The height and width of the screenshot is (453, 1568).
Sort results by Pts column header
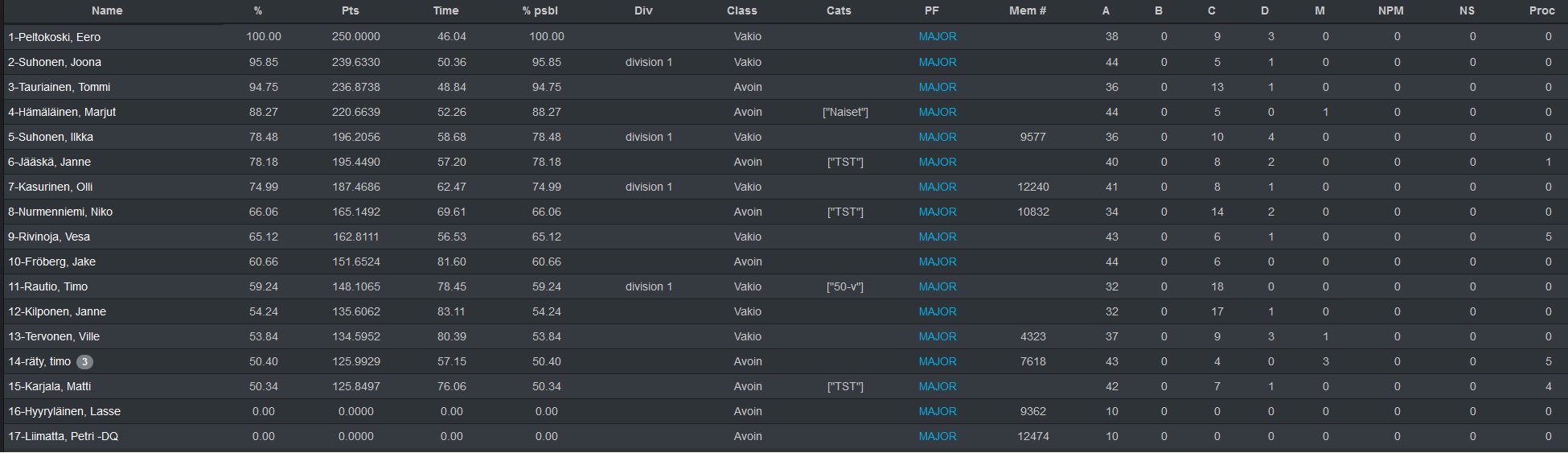[x=350, y=11]
